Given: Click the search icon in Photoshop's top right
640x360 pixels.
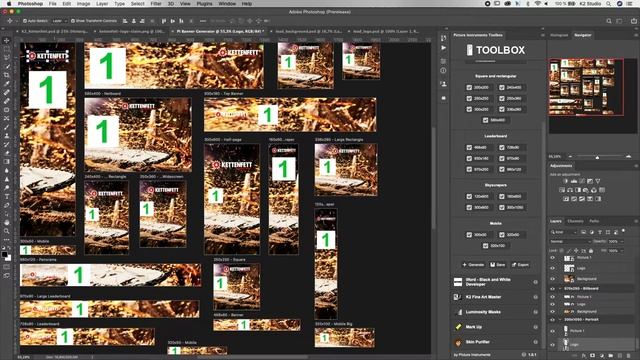Looking at the screenshot, I should (609, 21).
